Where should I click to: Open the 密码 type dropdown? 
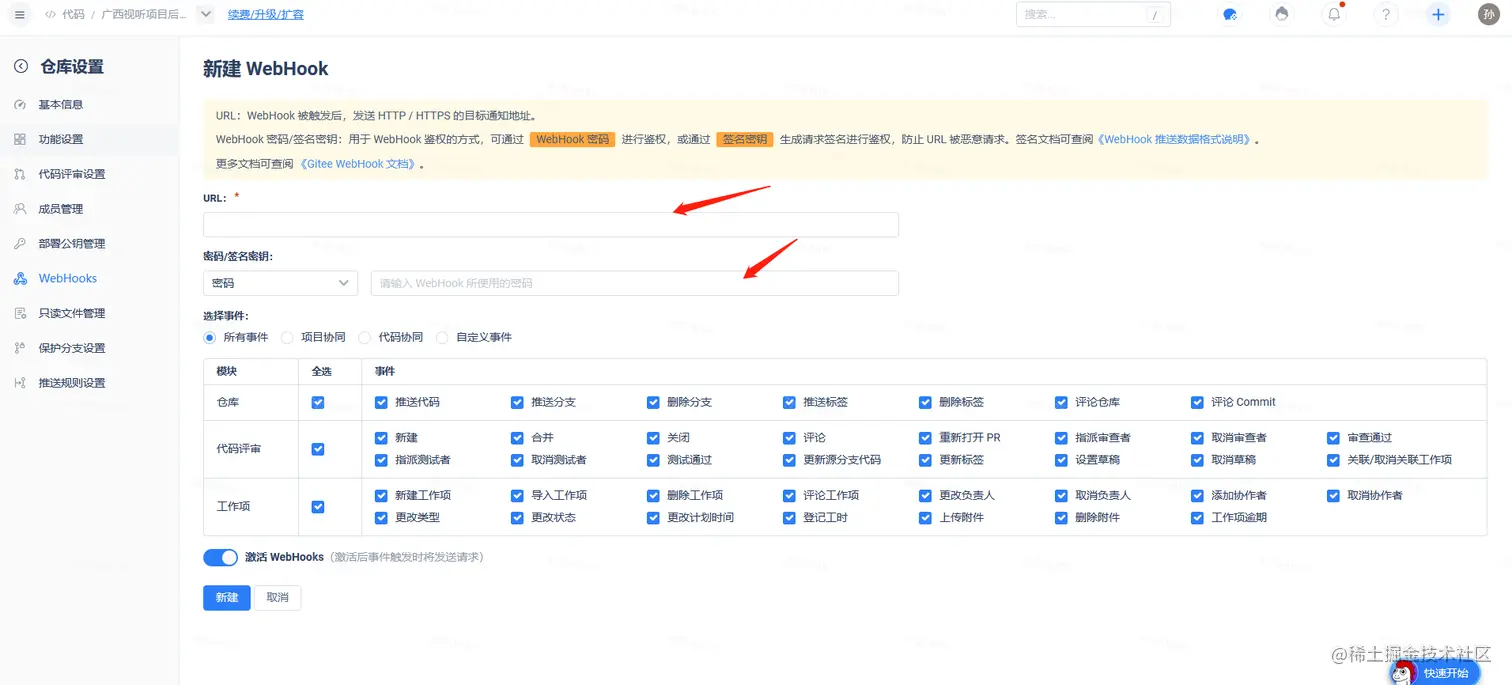pyautogui.click(x=280, y=283)
